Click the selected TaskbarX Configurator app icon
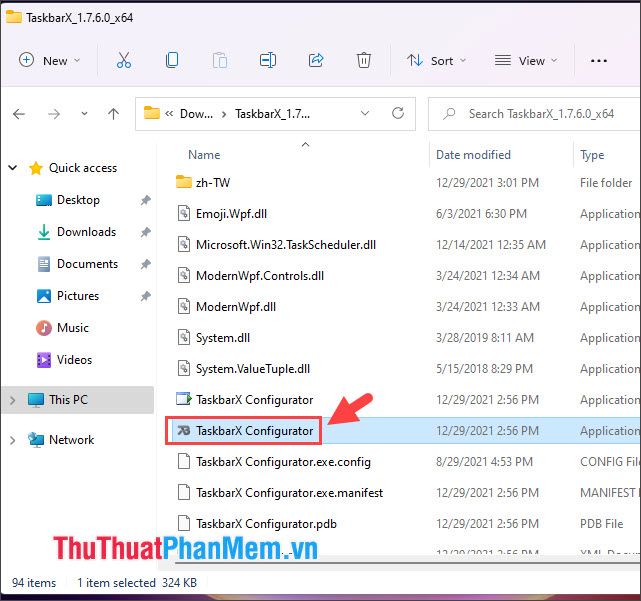The height and width of the screenshot is (601, 641). click(x=184, y=430)
